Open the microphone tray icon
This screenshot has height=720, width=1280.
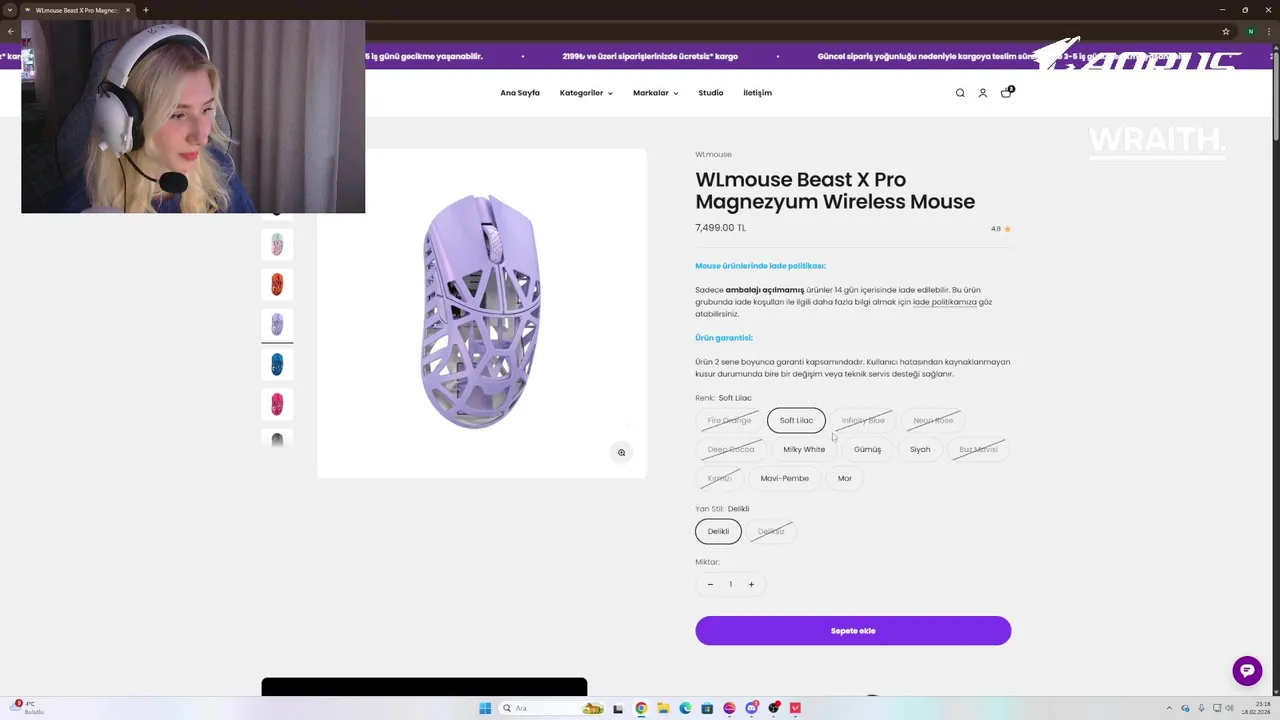pyautogui.click(x=1200, y=708)
